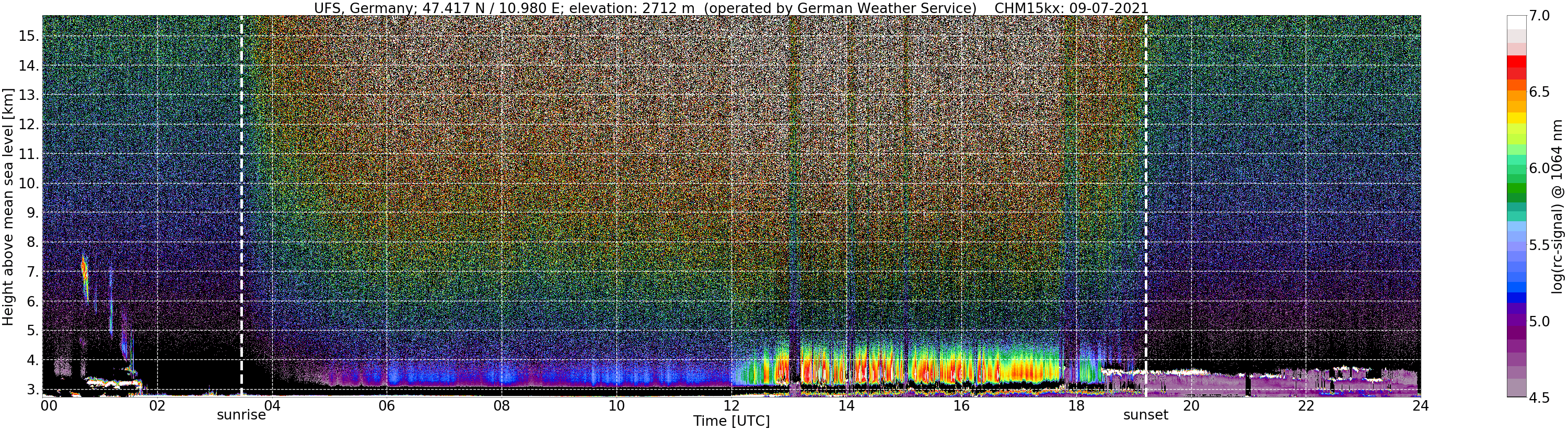Click the x-axis tick label '00'
The height and width of the screenshot is (431, 1568).
point(49,406)
